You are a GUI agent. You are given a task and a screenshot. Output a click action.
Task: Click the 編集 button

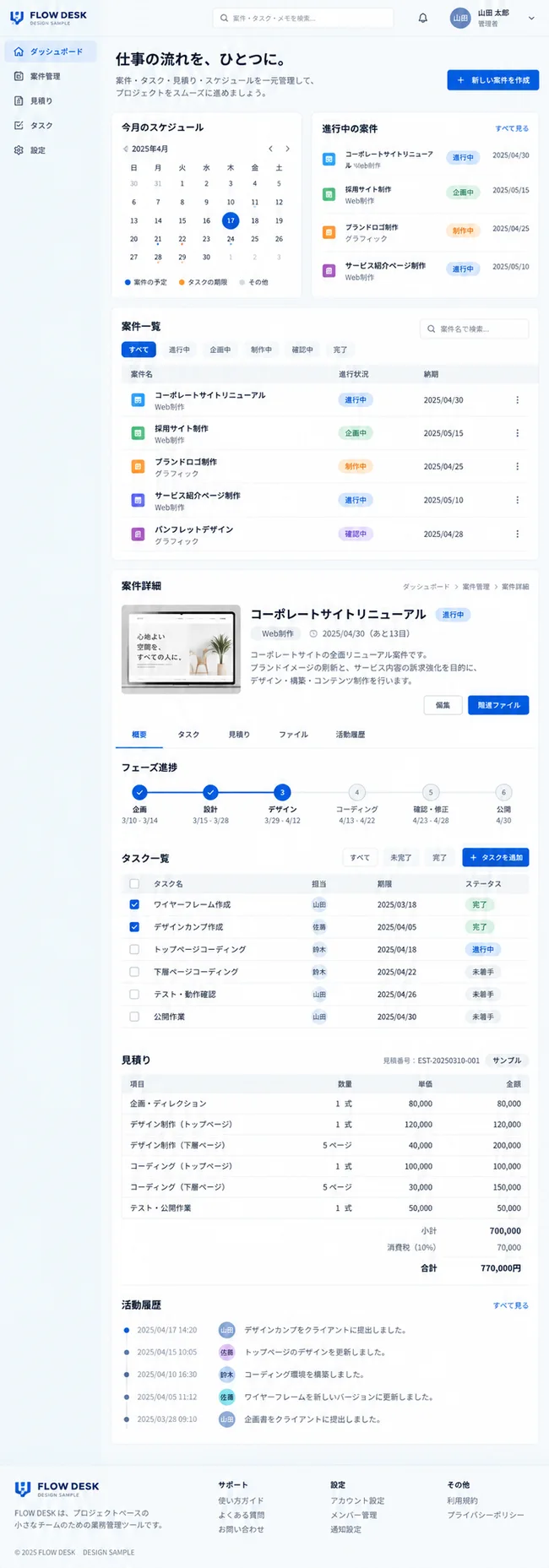coord(443,705)
